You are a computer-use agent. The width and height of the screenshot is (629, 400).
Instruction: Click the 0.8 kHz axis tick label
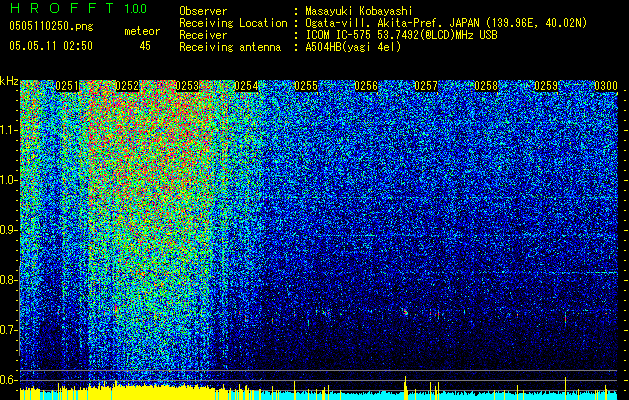pyautogui.click(x=8, y=280)
